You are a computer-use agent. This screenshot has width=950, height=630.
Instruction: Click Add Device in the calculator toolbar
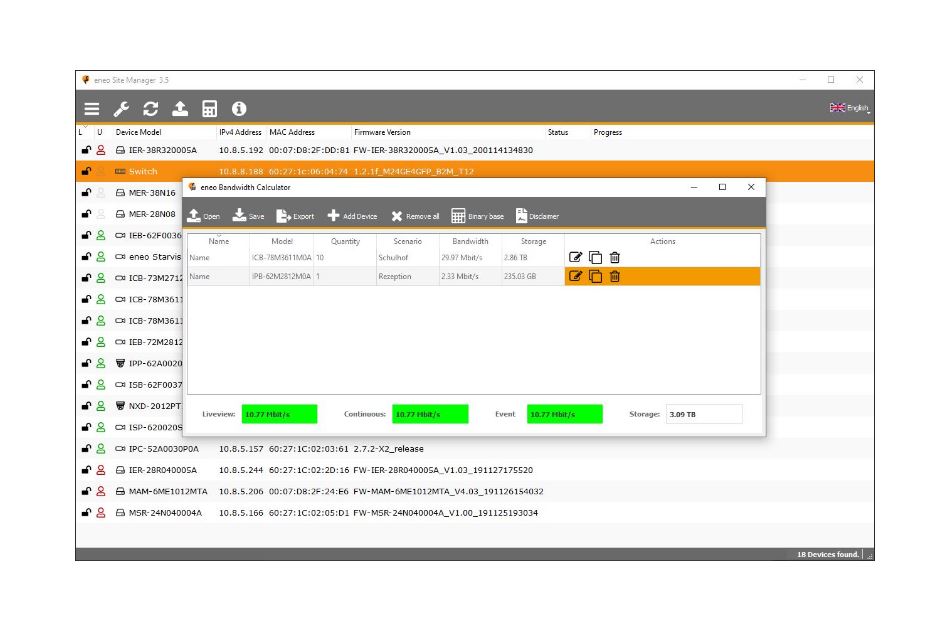coord(353,216)
